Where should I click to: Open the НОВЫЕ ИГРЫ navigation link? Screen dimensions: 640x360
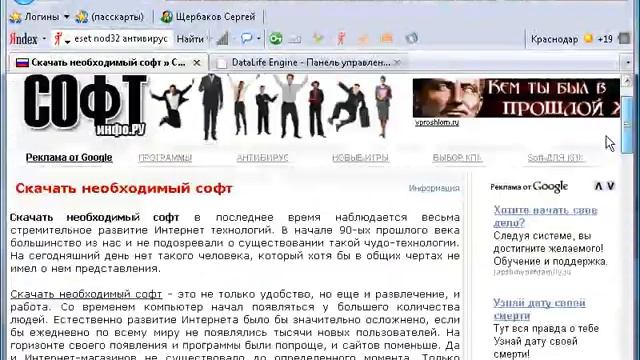360,158
